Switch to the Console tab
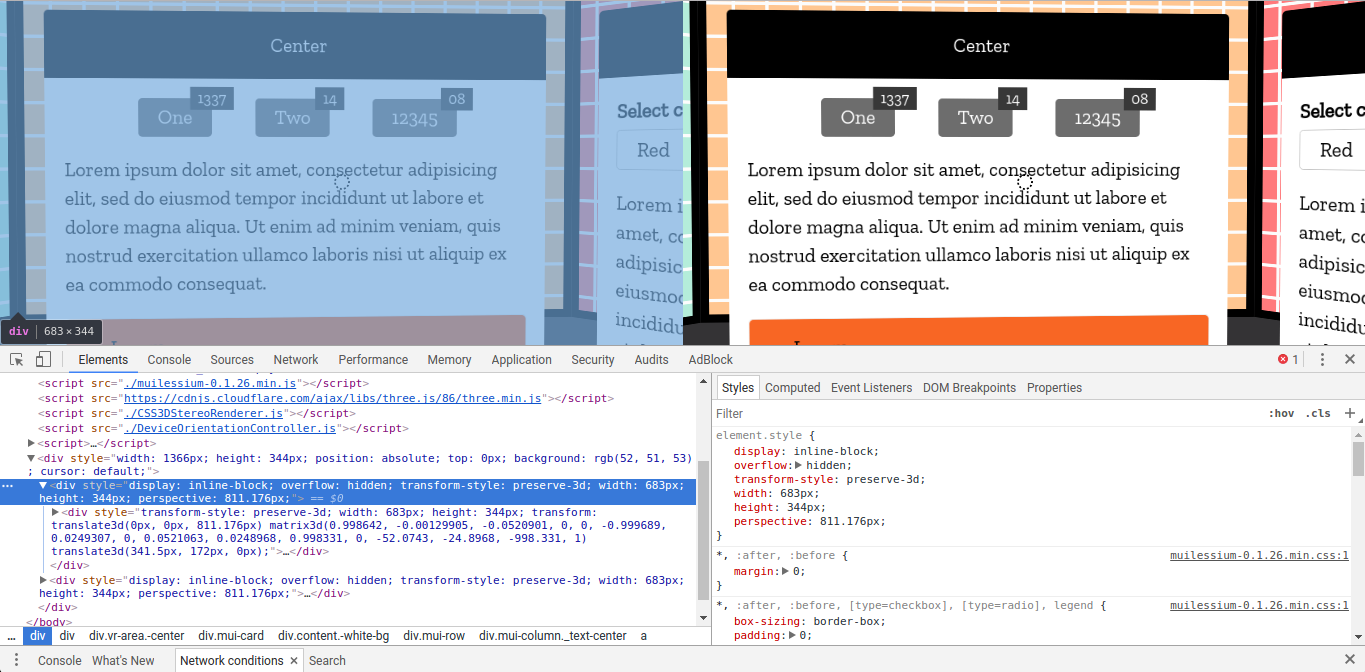This screenshot has width=1365, height=672. (x=169, y=360)
